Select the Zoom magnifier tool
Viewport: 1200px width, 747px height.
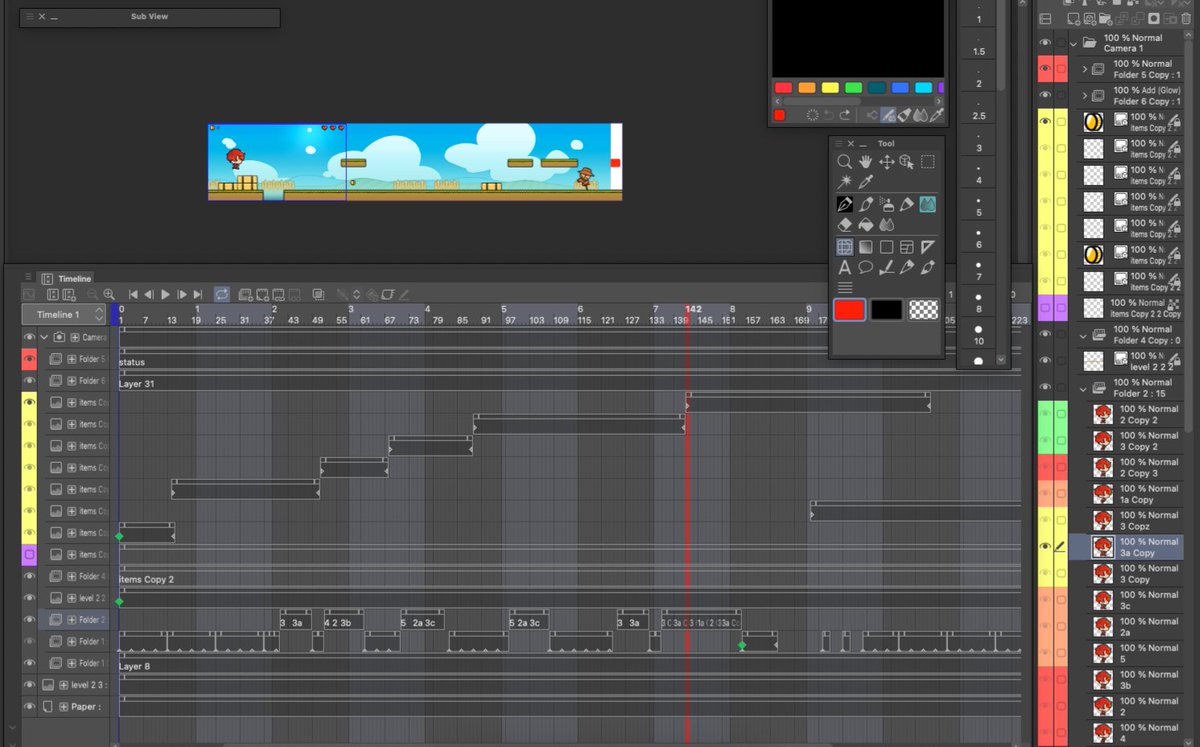click(x=845, y=161)
